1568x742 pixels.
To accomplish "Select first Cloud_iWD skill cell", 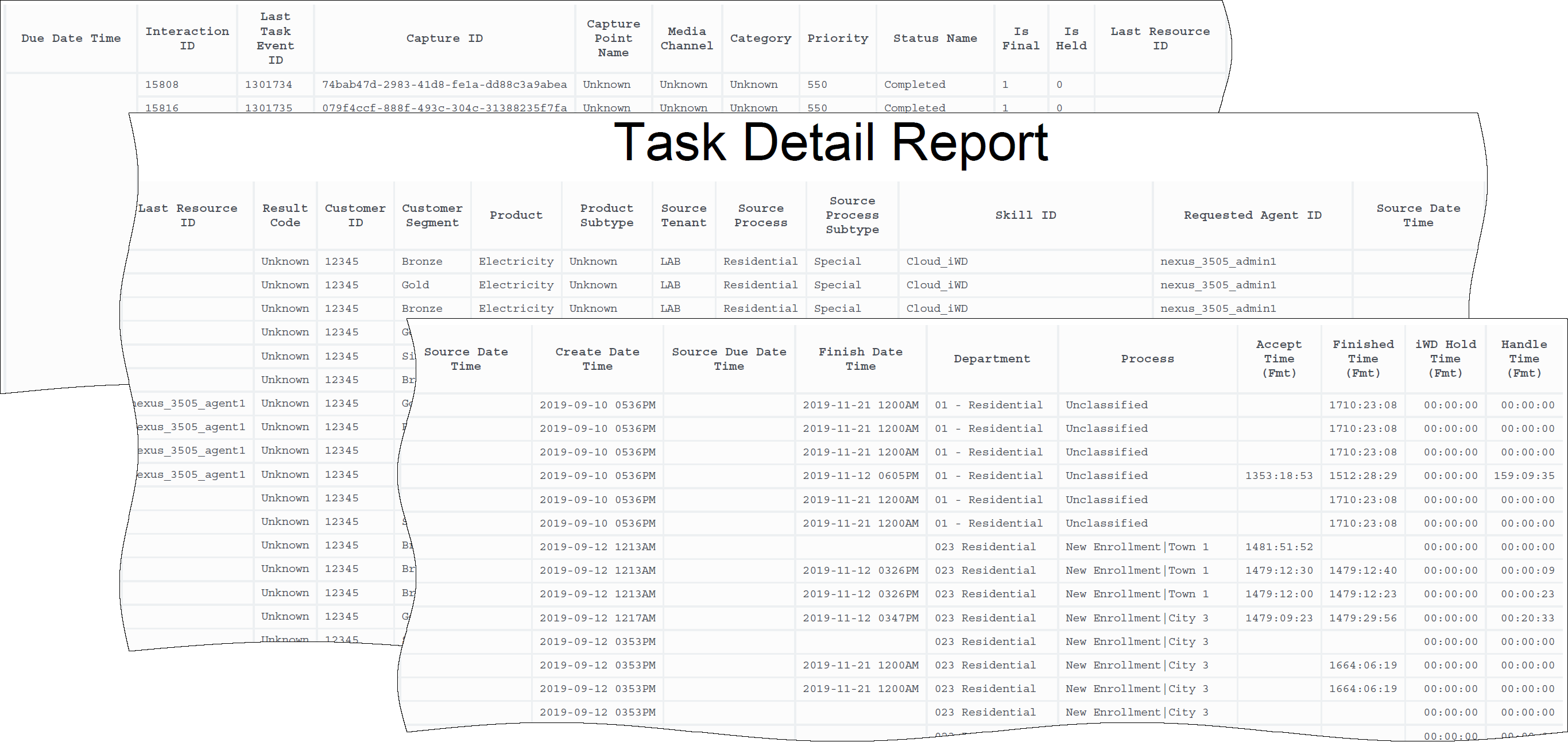I will (x=936, y=262).
